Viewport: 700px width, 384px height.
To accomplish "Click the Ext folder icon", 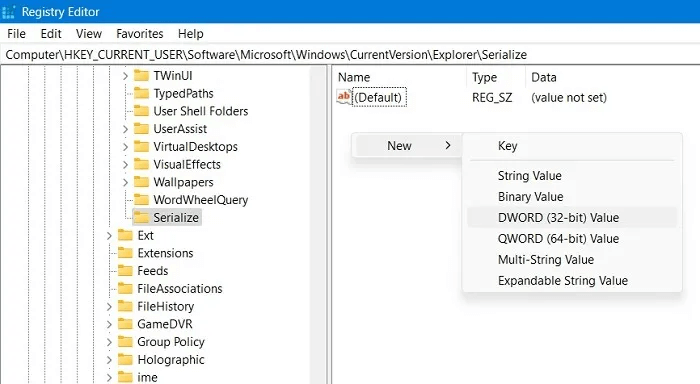I will (x=125, y=235).
